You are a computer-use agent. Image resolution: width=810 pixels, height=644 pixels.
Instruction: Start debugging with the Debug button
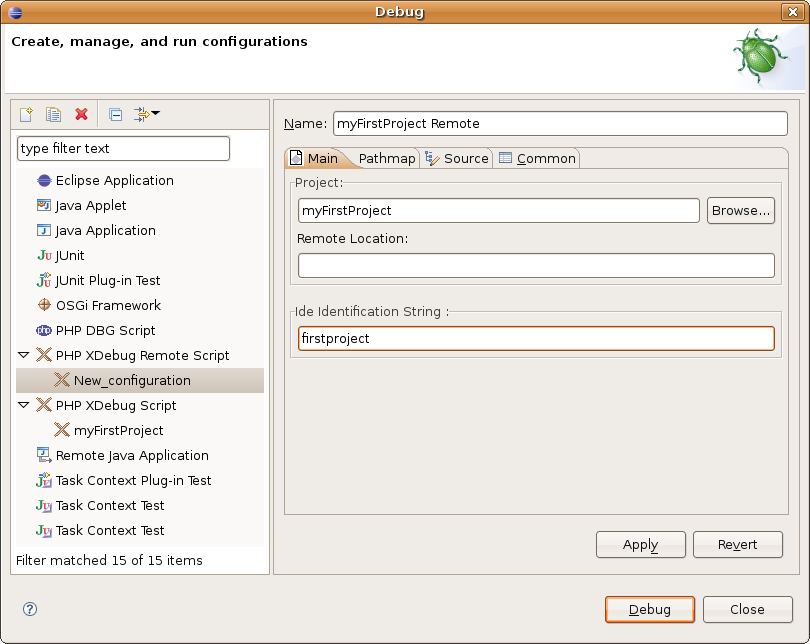[650, 609]
